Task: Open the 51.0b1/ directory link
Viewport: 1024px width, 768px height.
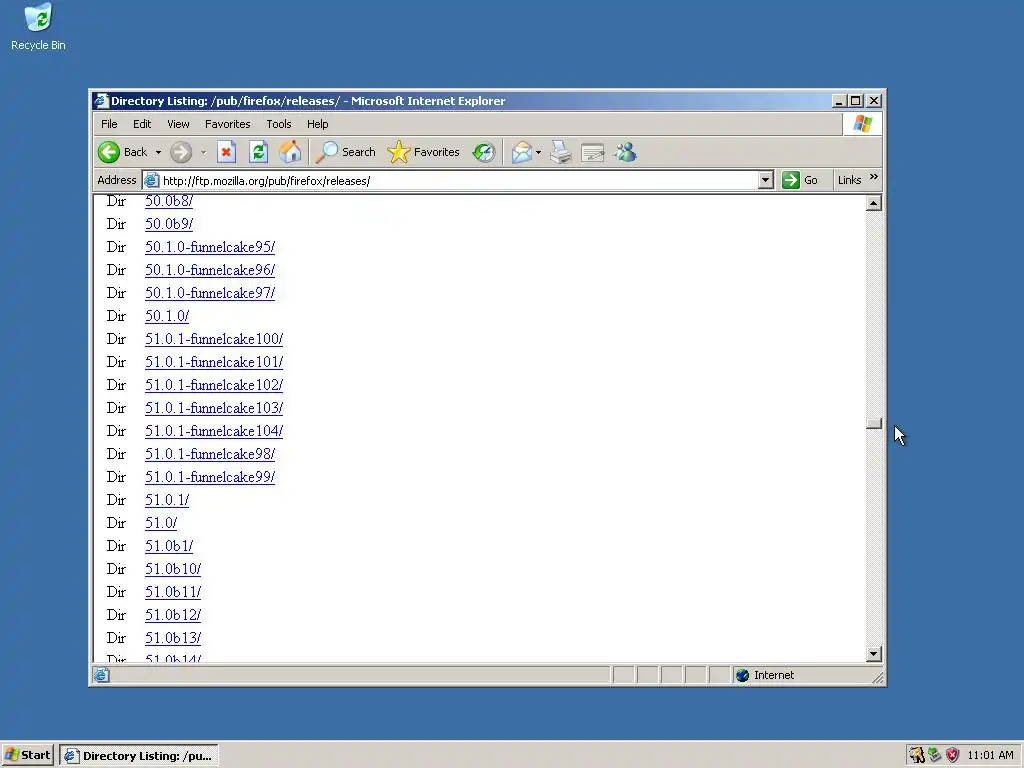Action: [x=168, y=546]
